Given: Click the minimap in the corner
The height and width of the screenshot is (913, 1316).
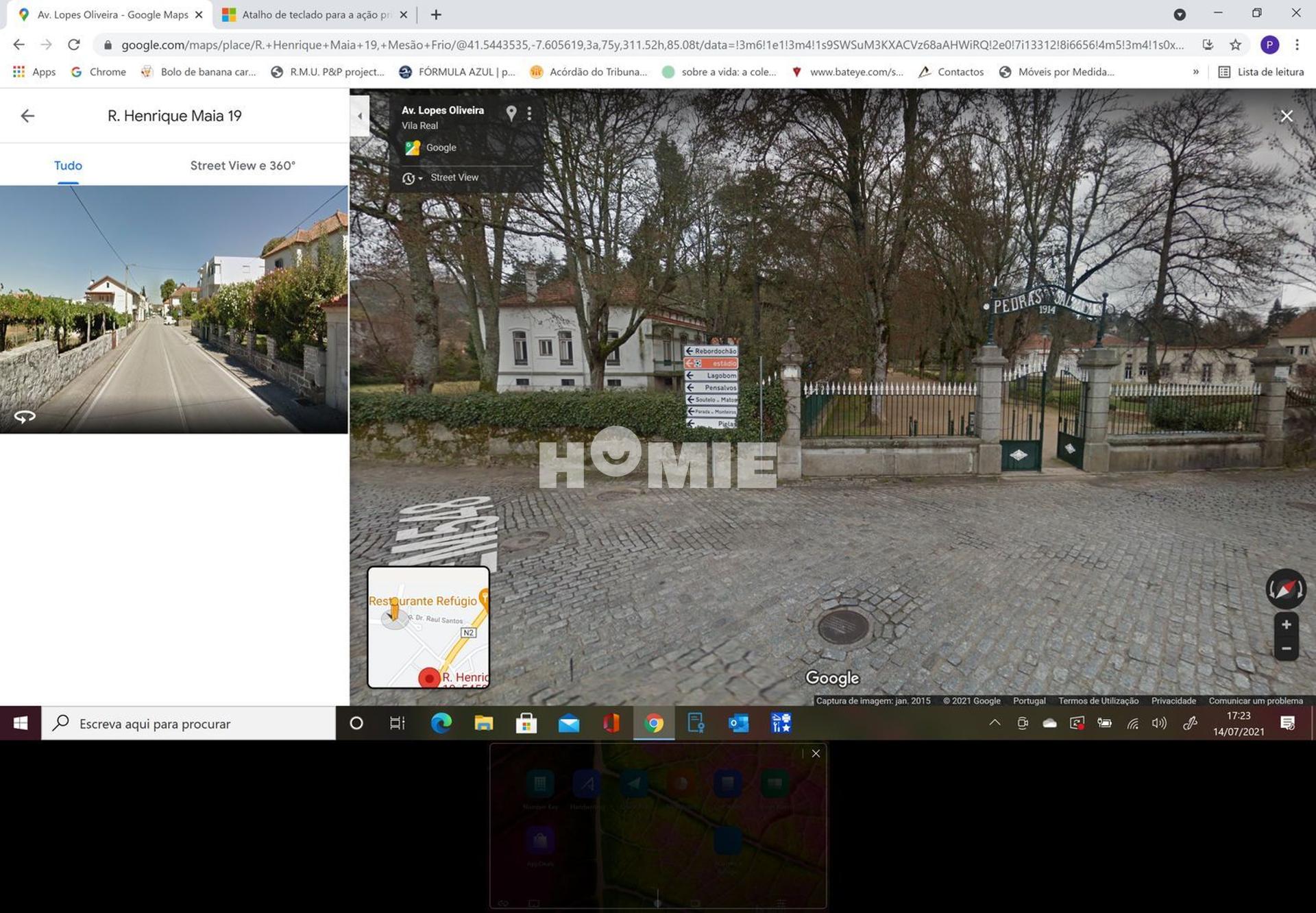Looking at the screenshot, I should [428, 626].
